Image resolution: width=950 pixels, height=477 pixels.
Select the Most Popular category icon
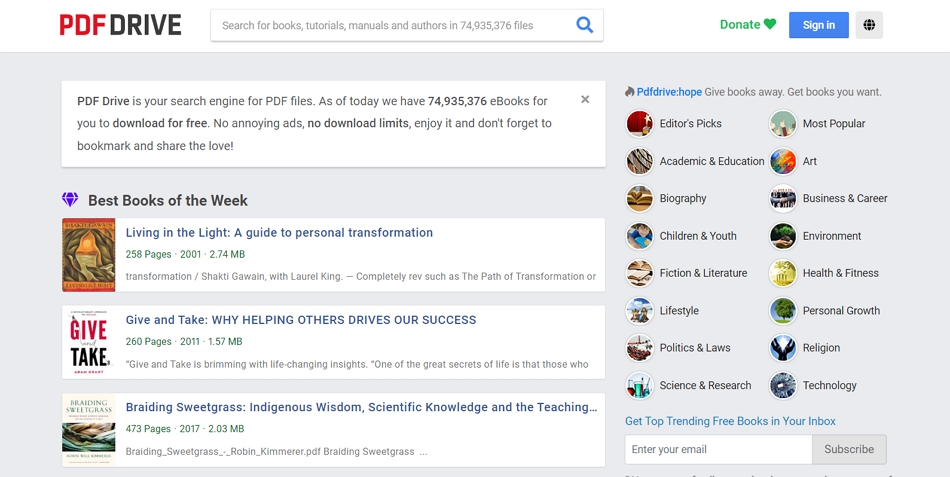(x=783, y=124)
